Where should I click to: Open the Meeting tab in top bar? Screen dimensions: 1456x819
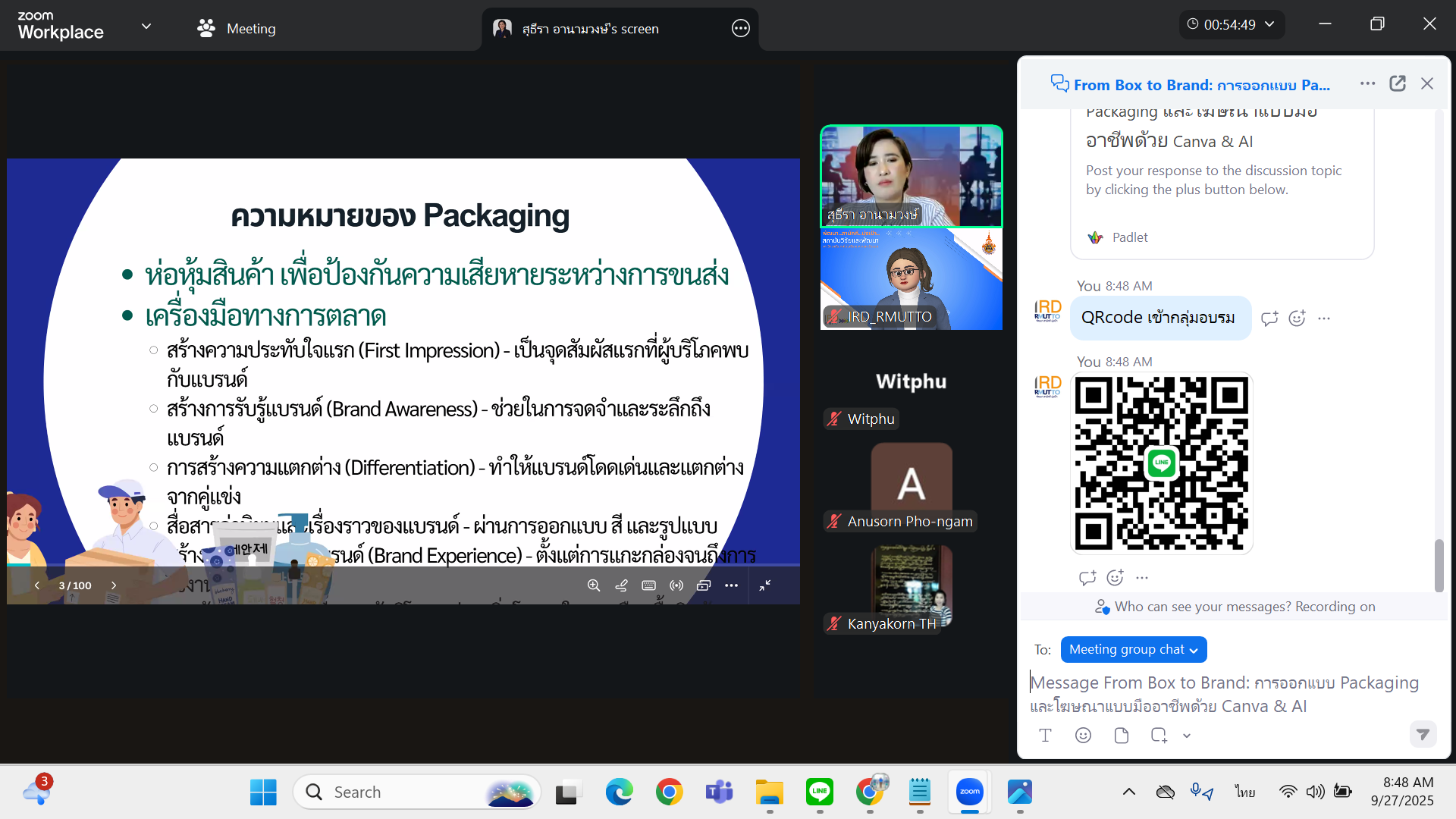(x=237, y=29)
